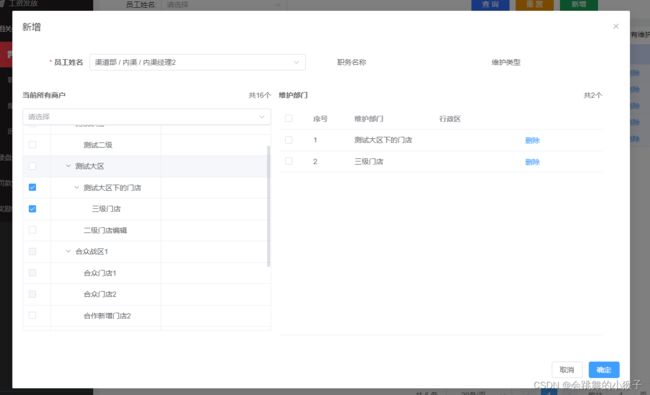Delete 三级门店 from the 维护部门 table
The height and width of the screenshot is (395, 650).
coord(532,162)
